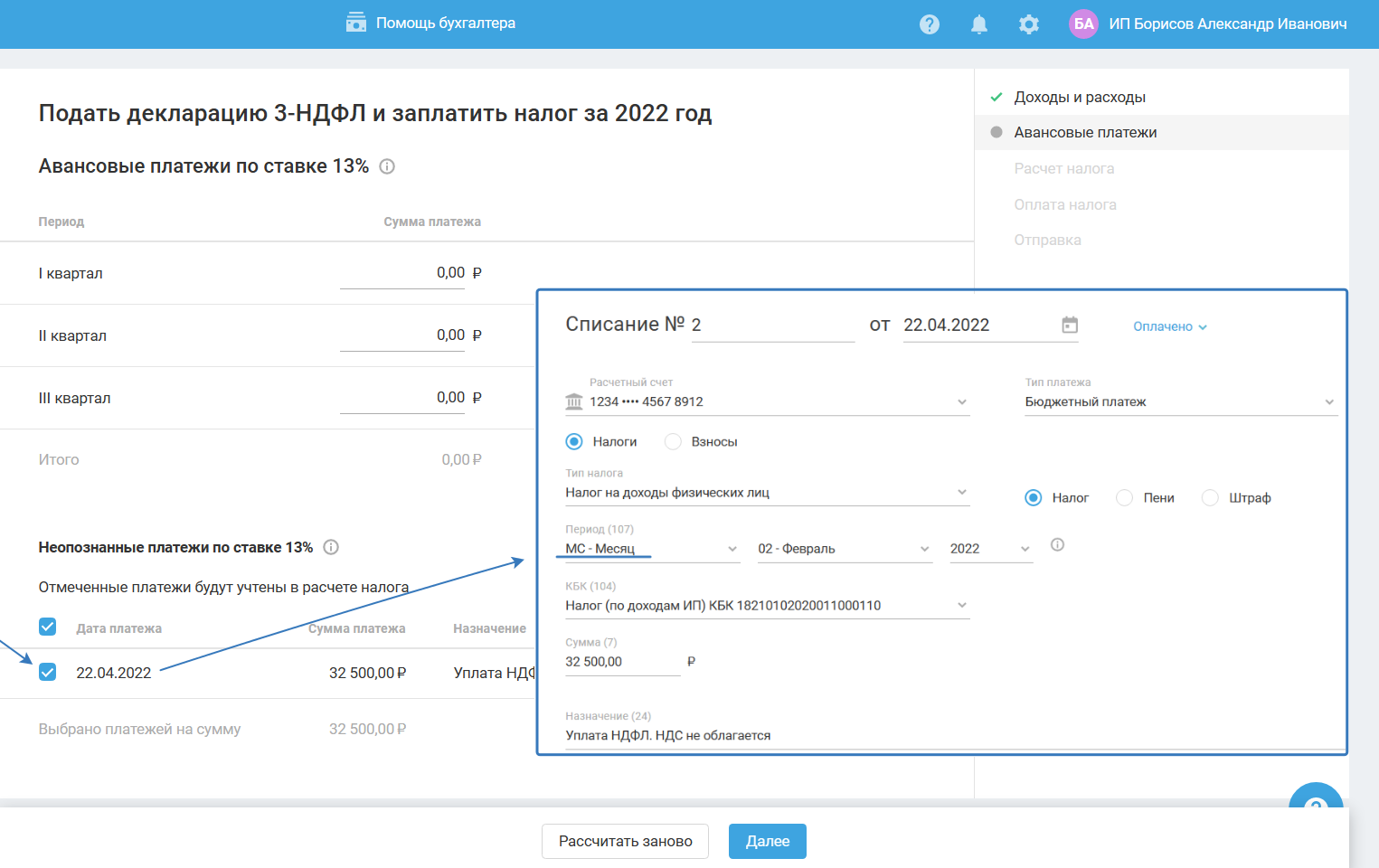Select the Штраф radio option

pyautogui.click(x=1210, y=497)
